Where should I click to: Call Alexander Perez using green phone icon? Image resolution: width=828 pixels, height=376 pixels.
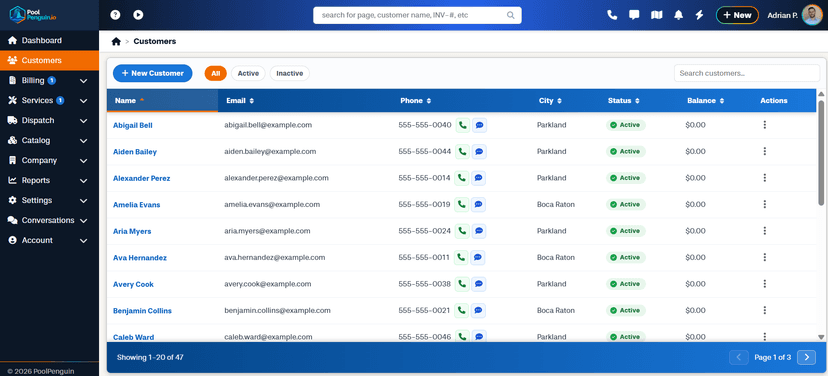coord(461,178)
